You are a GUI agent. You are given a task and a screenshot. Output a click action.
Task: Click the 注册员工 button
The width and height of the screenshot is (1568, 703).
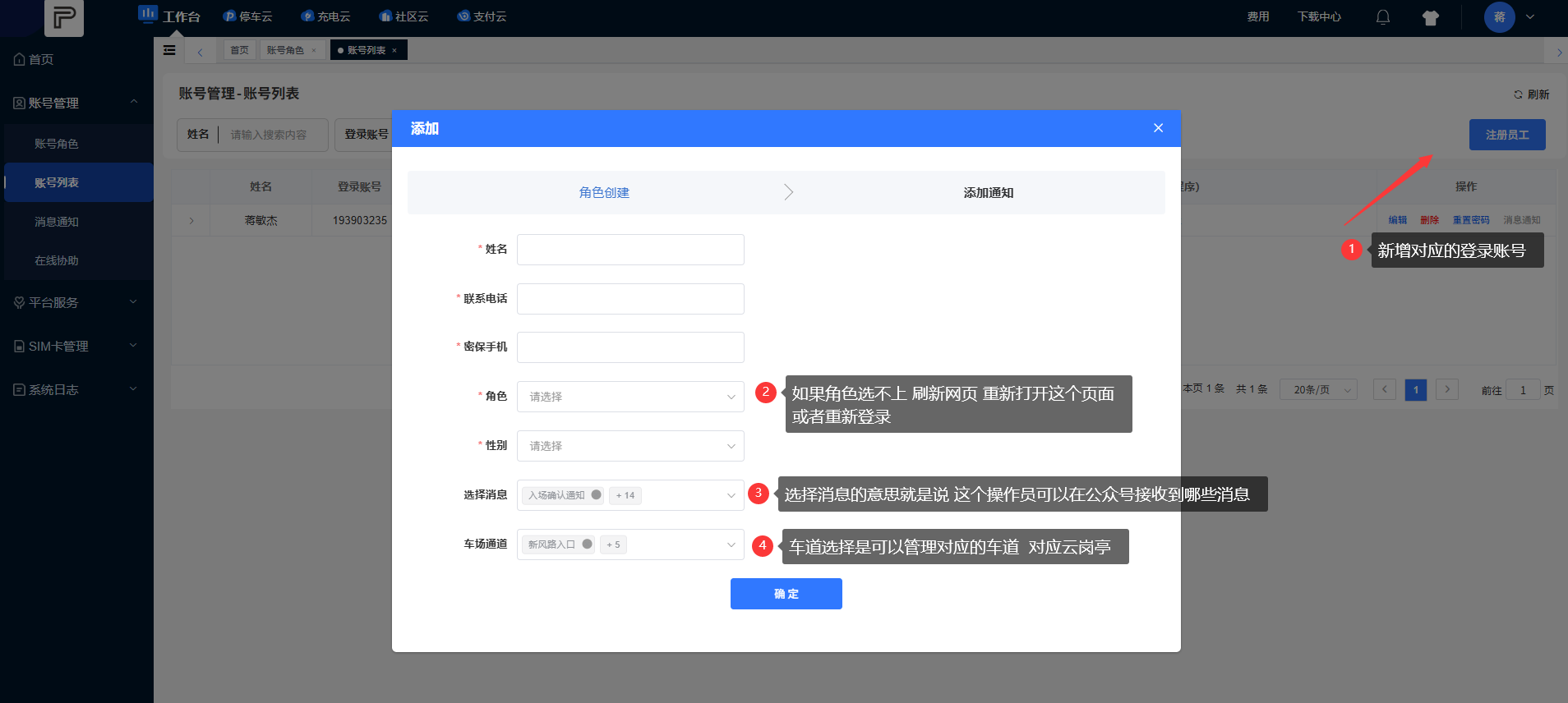[1507, 135]
